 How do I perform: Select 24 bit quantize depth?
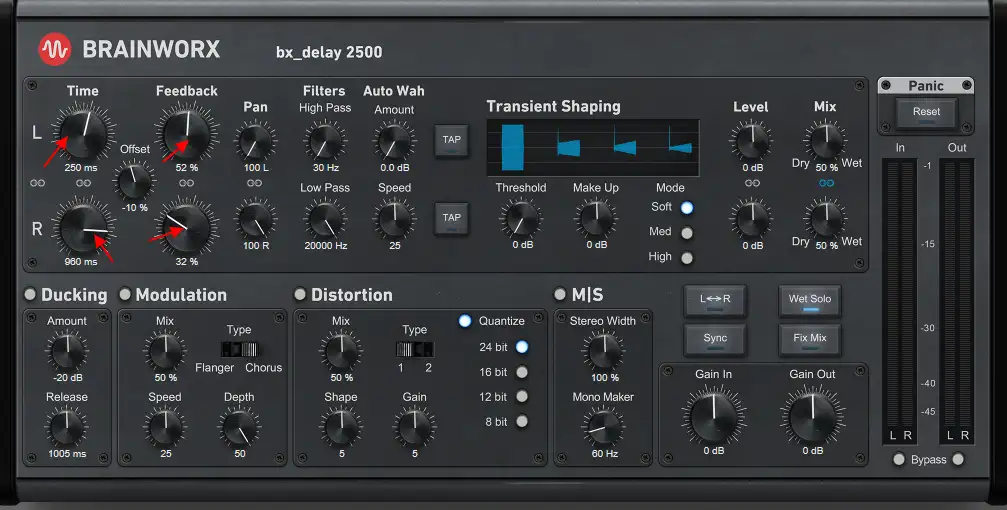[x=522, y=347]
